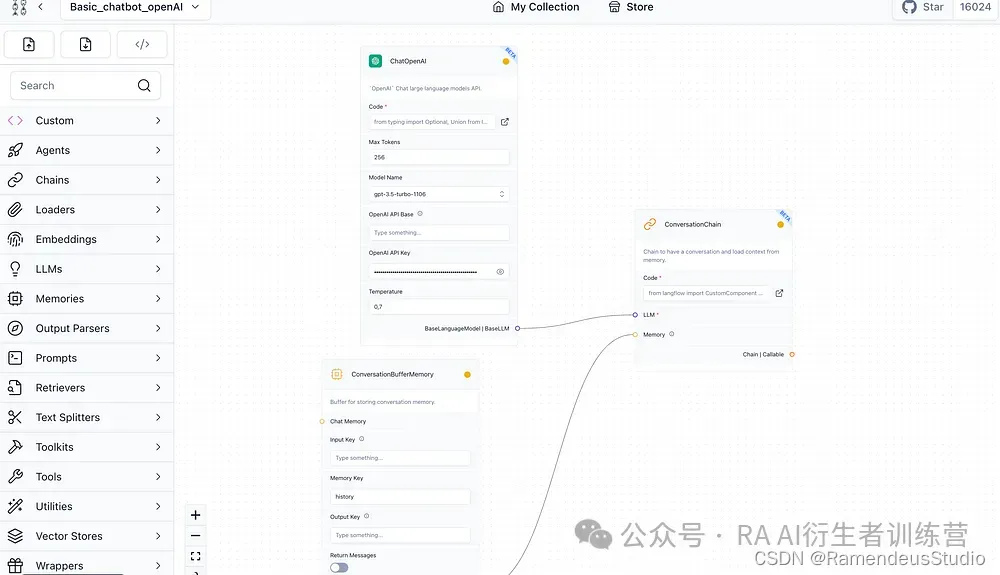Screen dimensions: 1000x575
Task: Select the Output Parsers category label
Action: pos(73,328)
